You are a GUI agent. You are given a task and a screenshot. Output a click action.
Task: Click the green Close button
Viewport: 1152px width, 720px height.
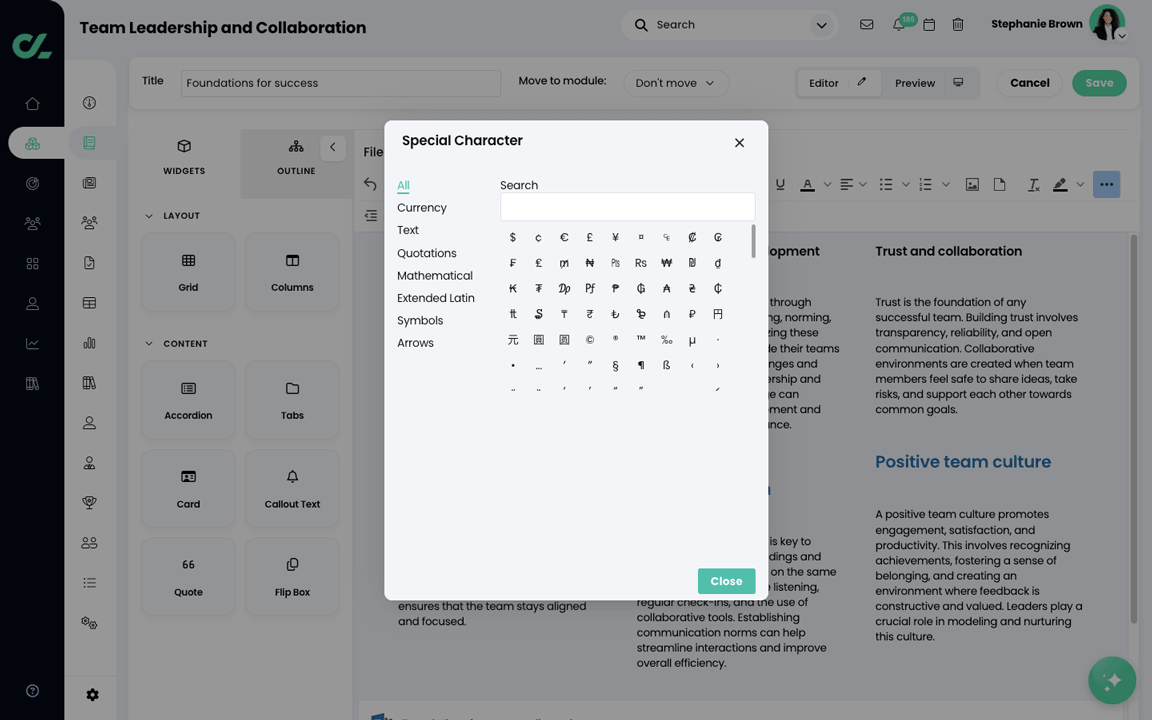[x=726, y=581]
